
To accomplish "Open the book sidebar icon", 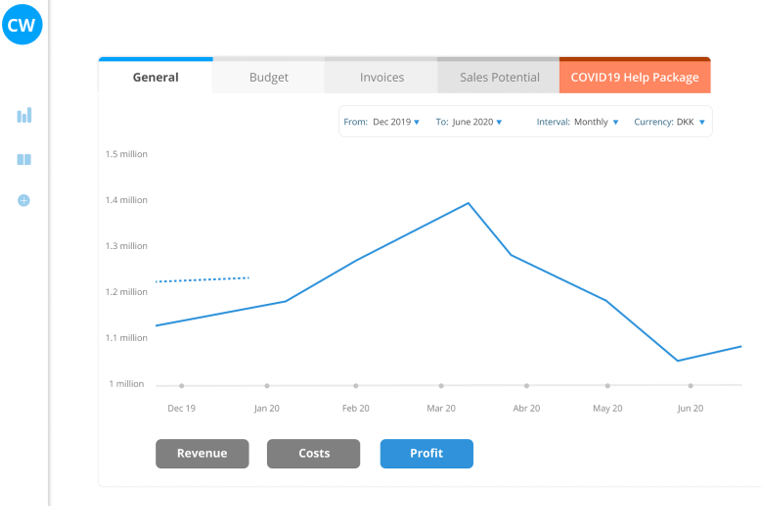I will click(x=24, y=159).
